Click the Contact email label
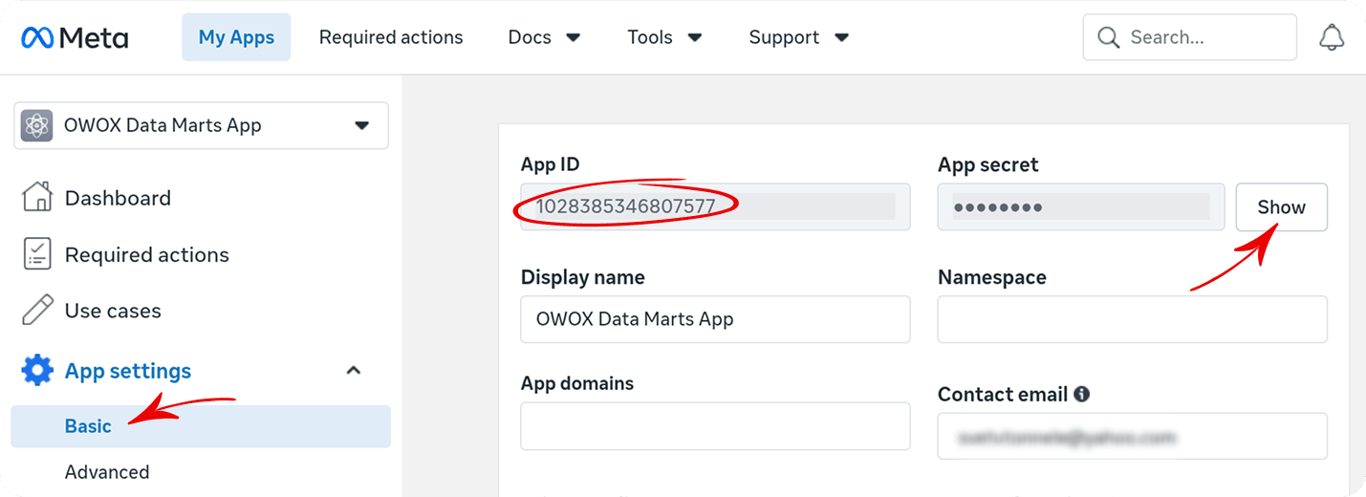 1002,394
